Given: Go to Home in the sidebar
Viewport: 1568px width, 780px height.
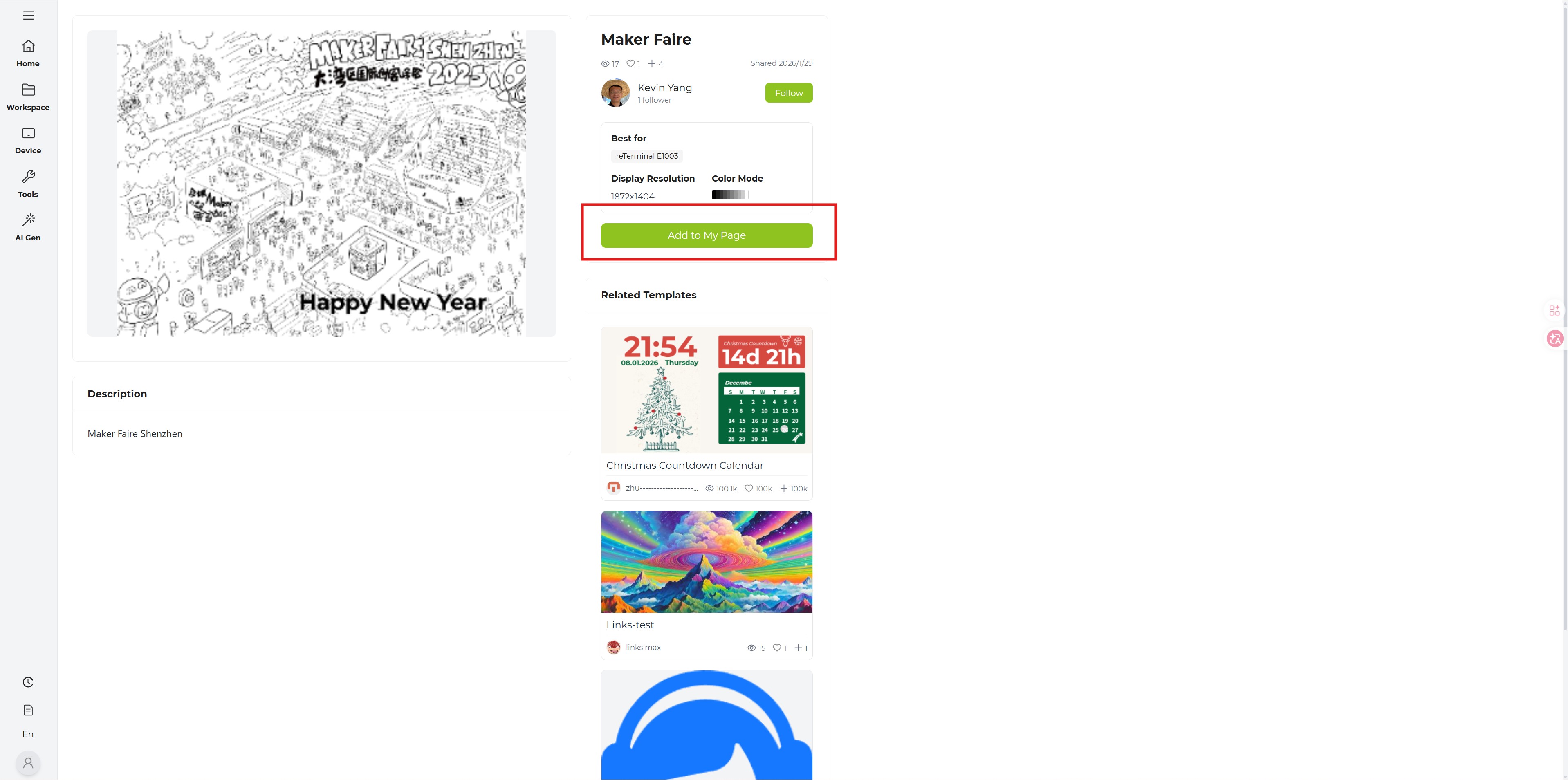Looking at the screenshot, I should click(x=28, y=54).
